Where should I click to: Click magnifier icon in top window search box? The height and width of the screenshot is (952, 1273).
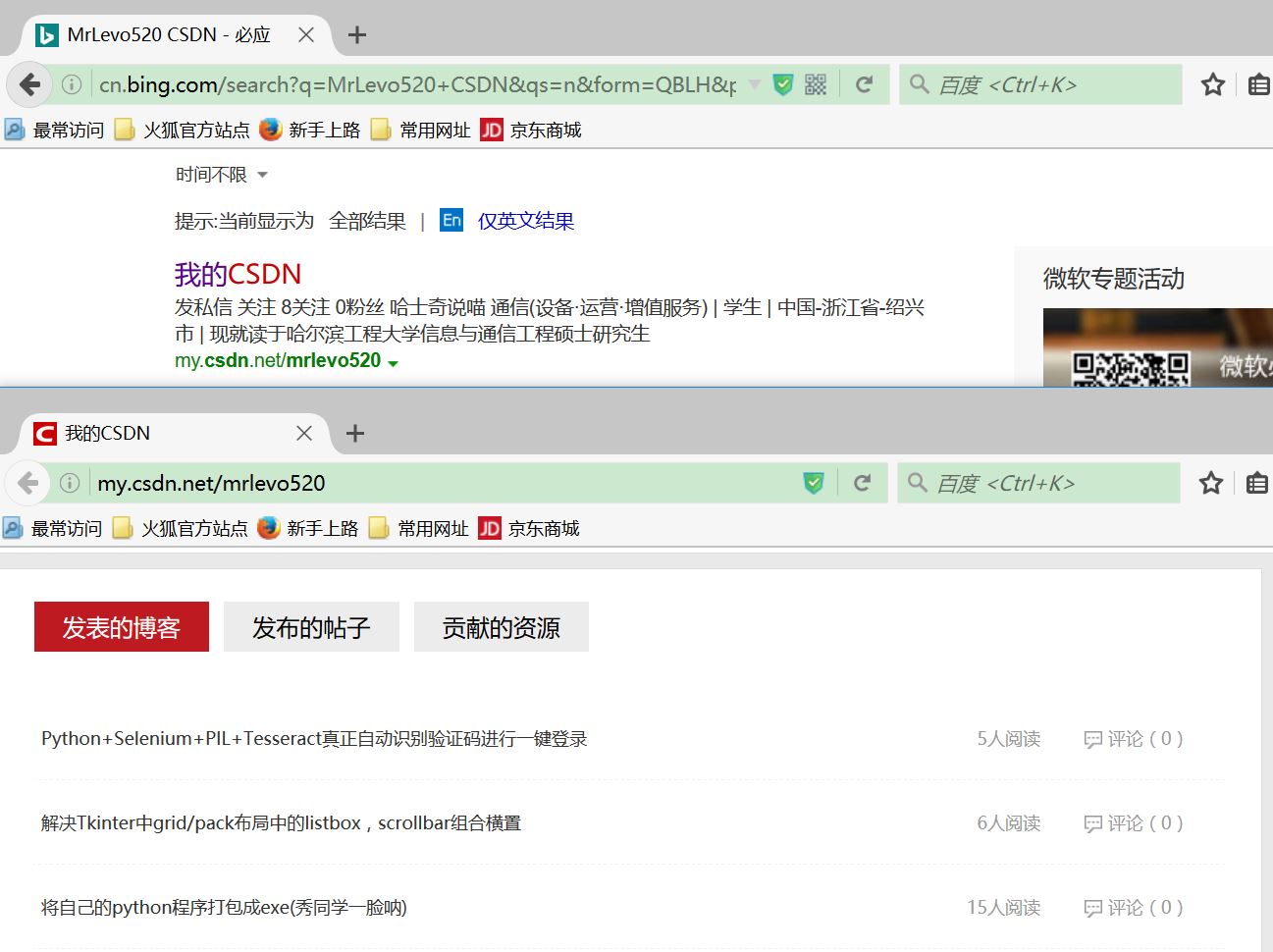(920, 84)
